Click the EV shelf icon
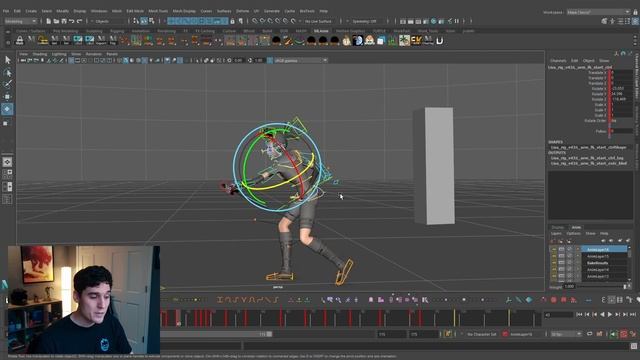The width and height of the screenshot is (640, 360). [x=416, y=40]
